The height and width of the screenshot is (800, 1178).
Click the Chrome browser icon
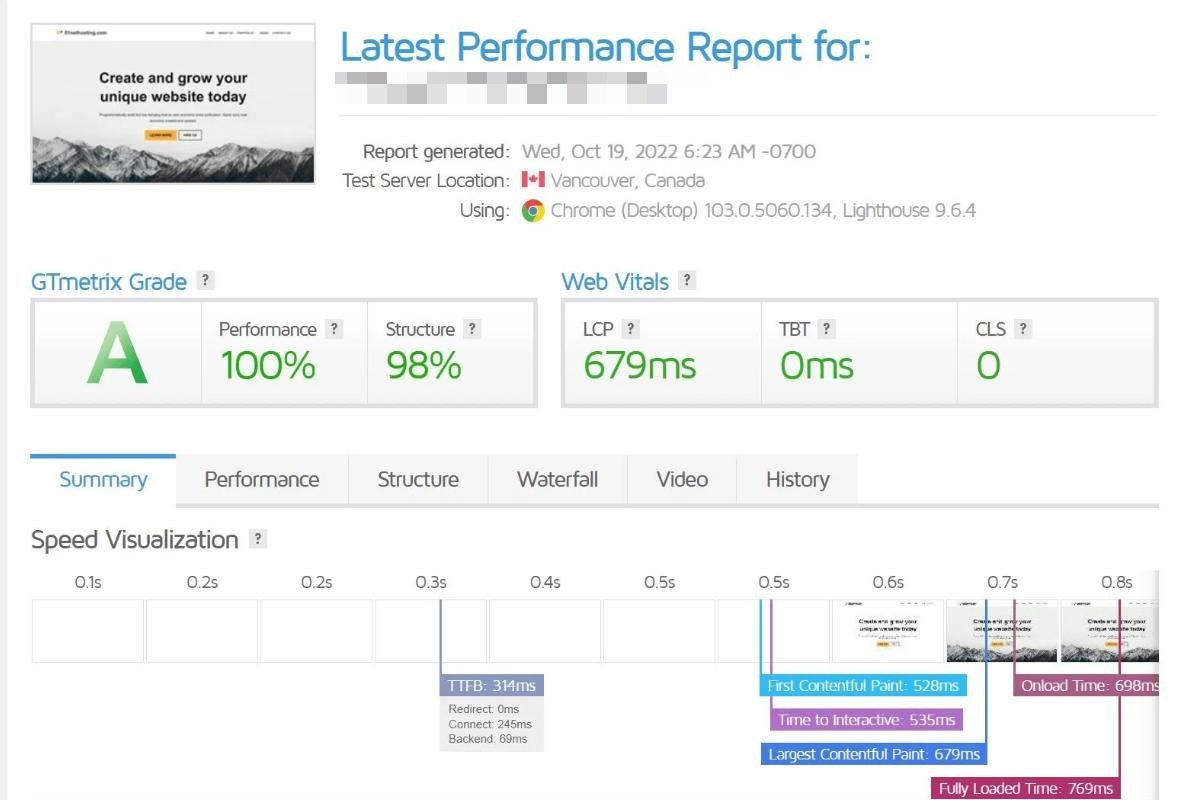point(533,211)
